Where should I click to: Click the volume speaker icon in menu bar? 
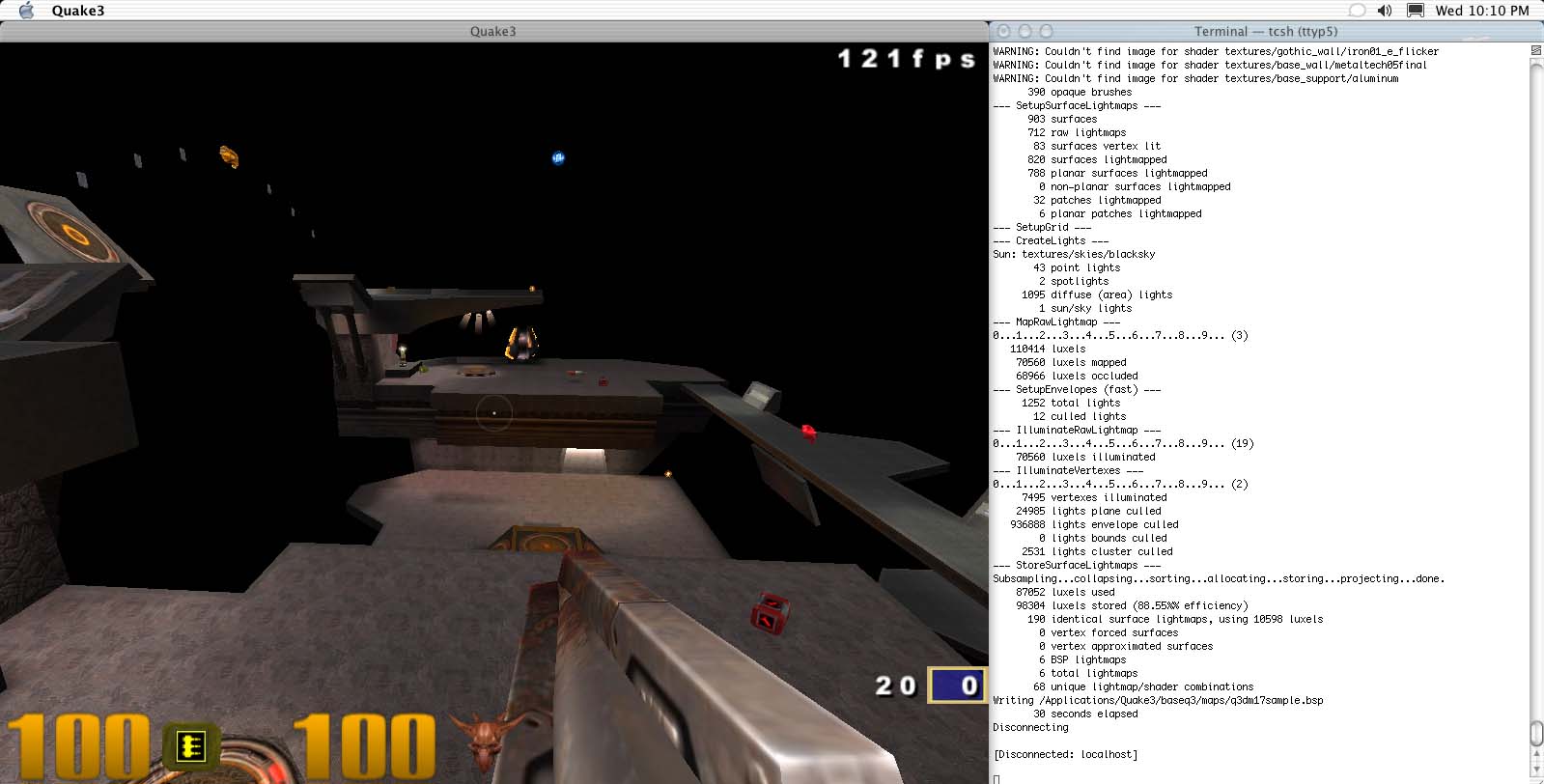pyautogui.click(x=1385, y=11)
